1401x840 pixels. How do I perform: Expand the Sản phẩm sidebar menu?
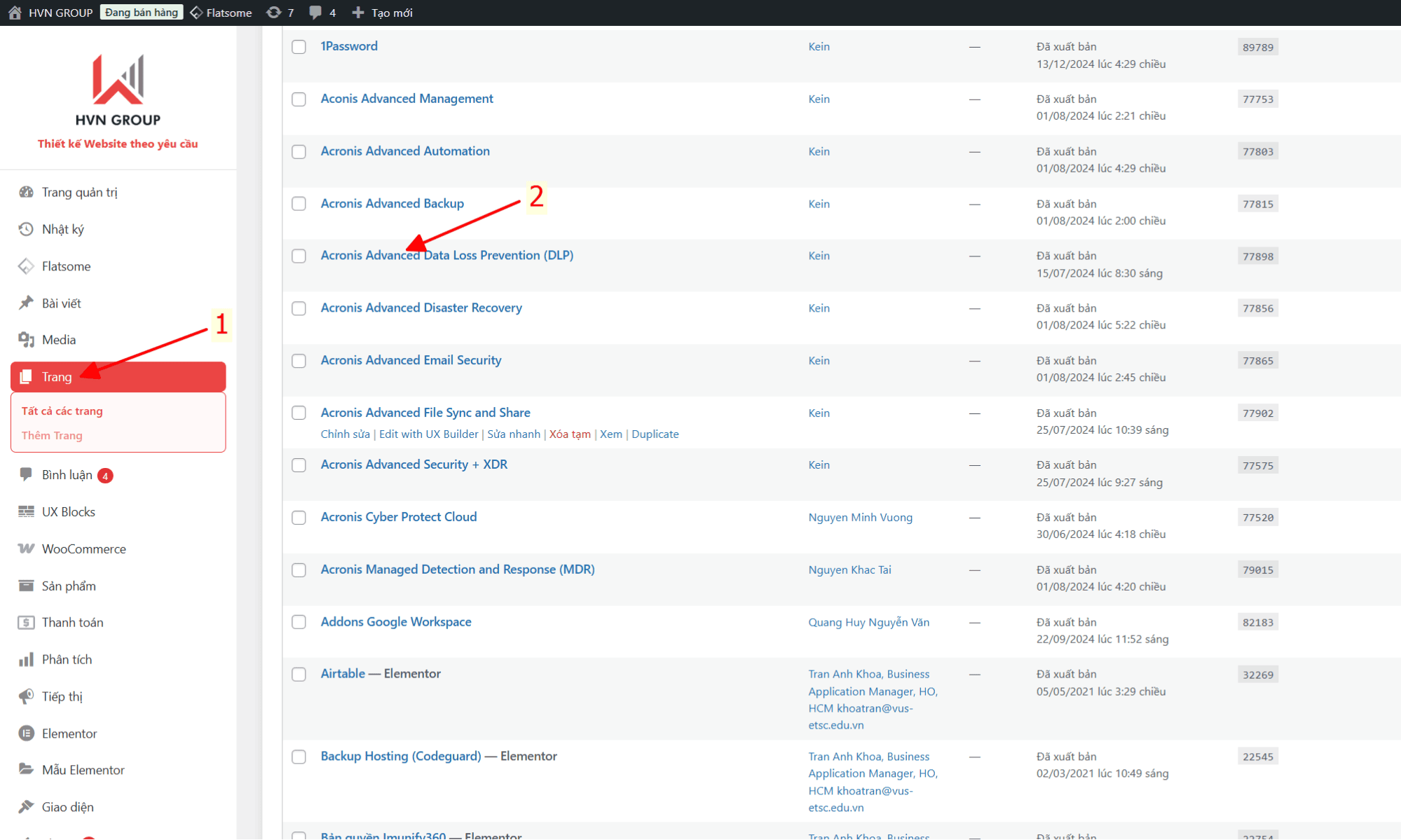(x=69, y=586)
